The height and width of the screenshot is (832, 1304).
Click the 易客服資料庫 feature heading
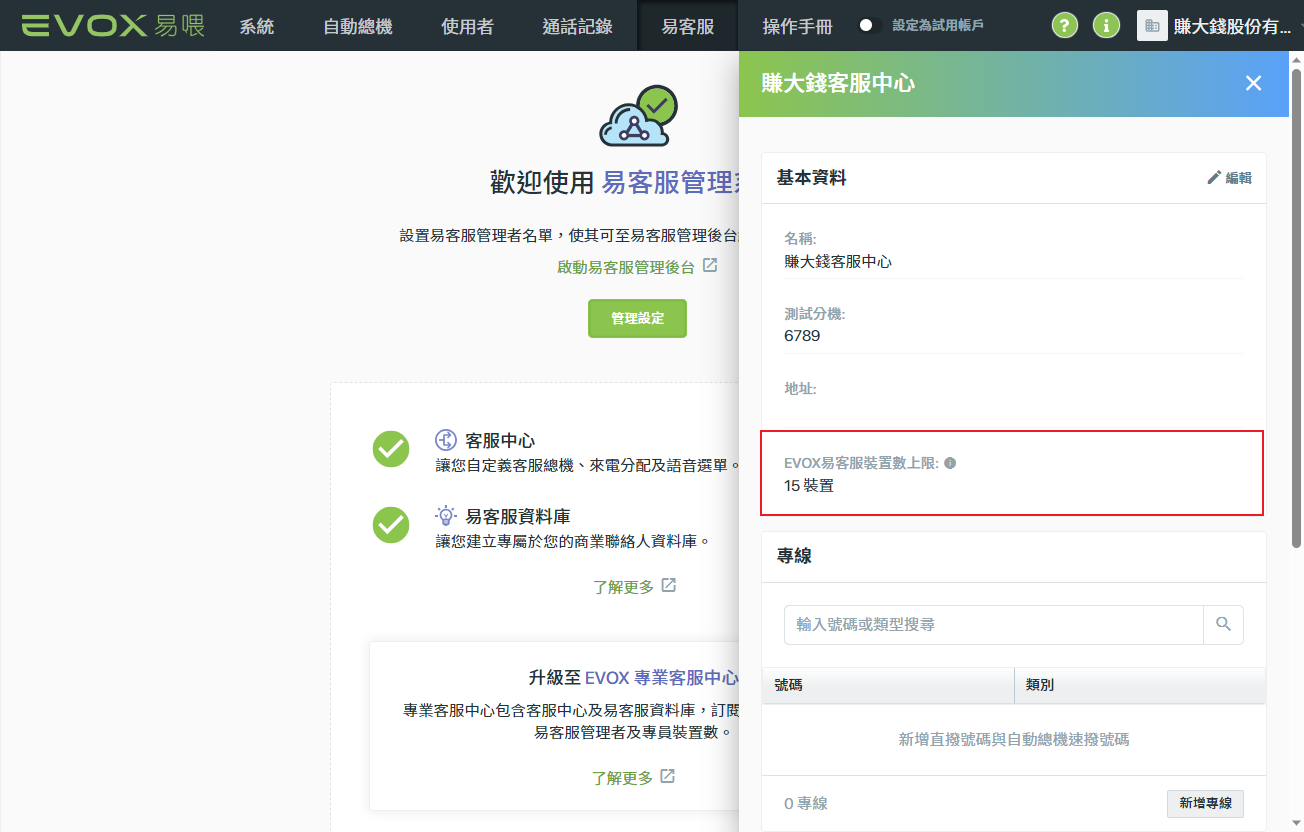518,517
